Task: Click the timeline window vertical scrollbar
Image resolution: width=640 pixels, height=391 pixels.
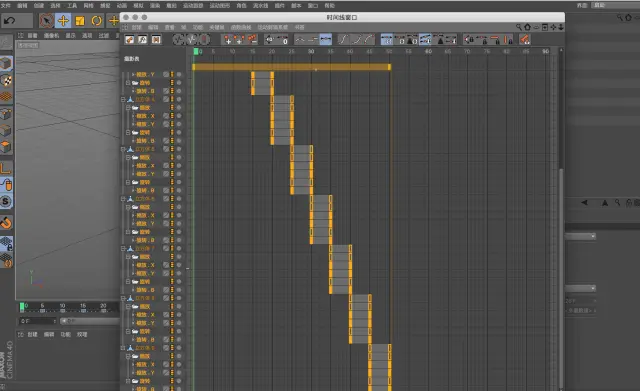Action: pyautogui.click(x=561, y=278)
